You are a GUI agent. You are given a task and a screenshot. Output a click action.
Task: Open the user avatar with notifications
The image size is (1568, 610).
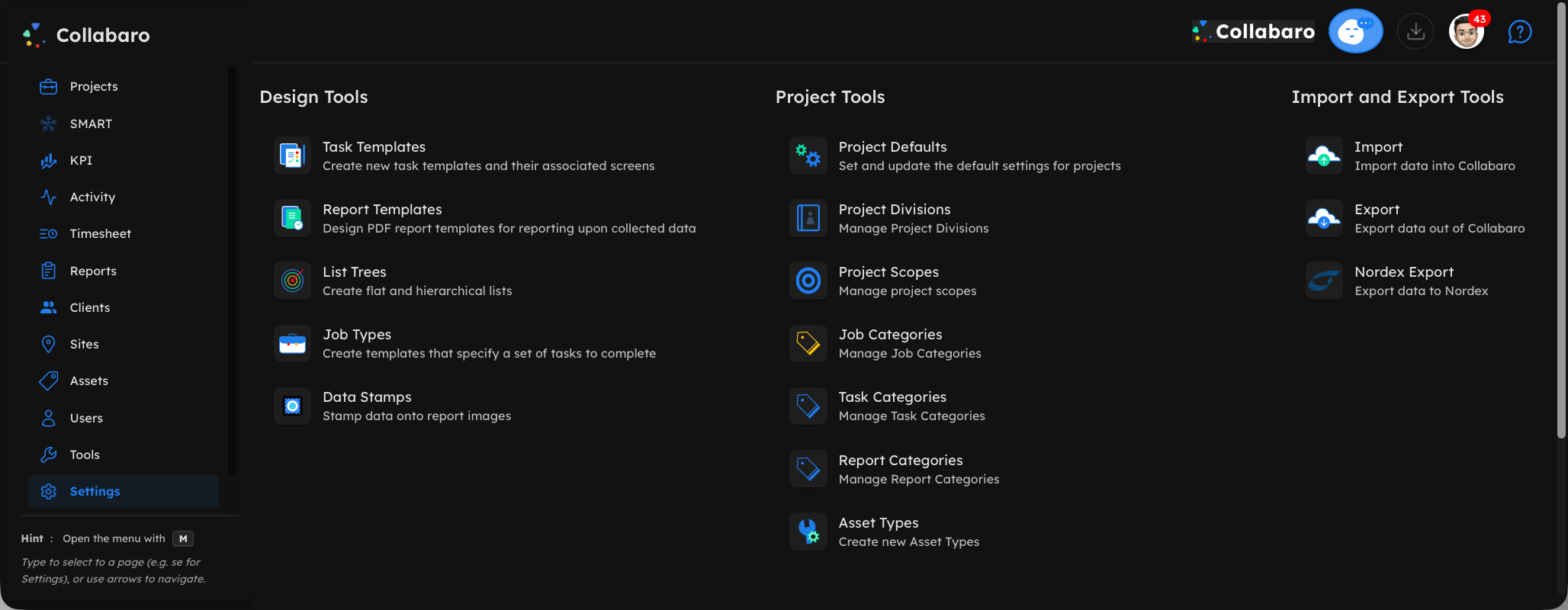point(1466,32)
